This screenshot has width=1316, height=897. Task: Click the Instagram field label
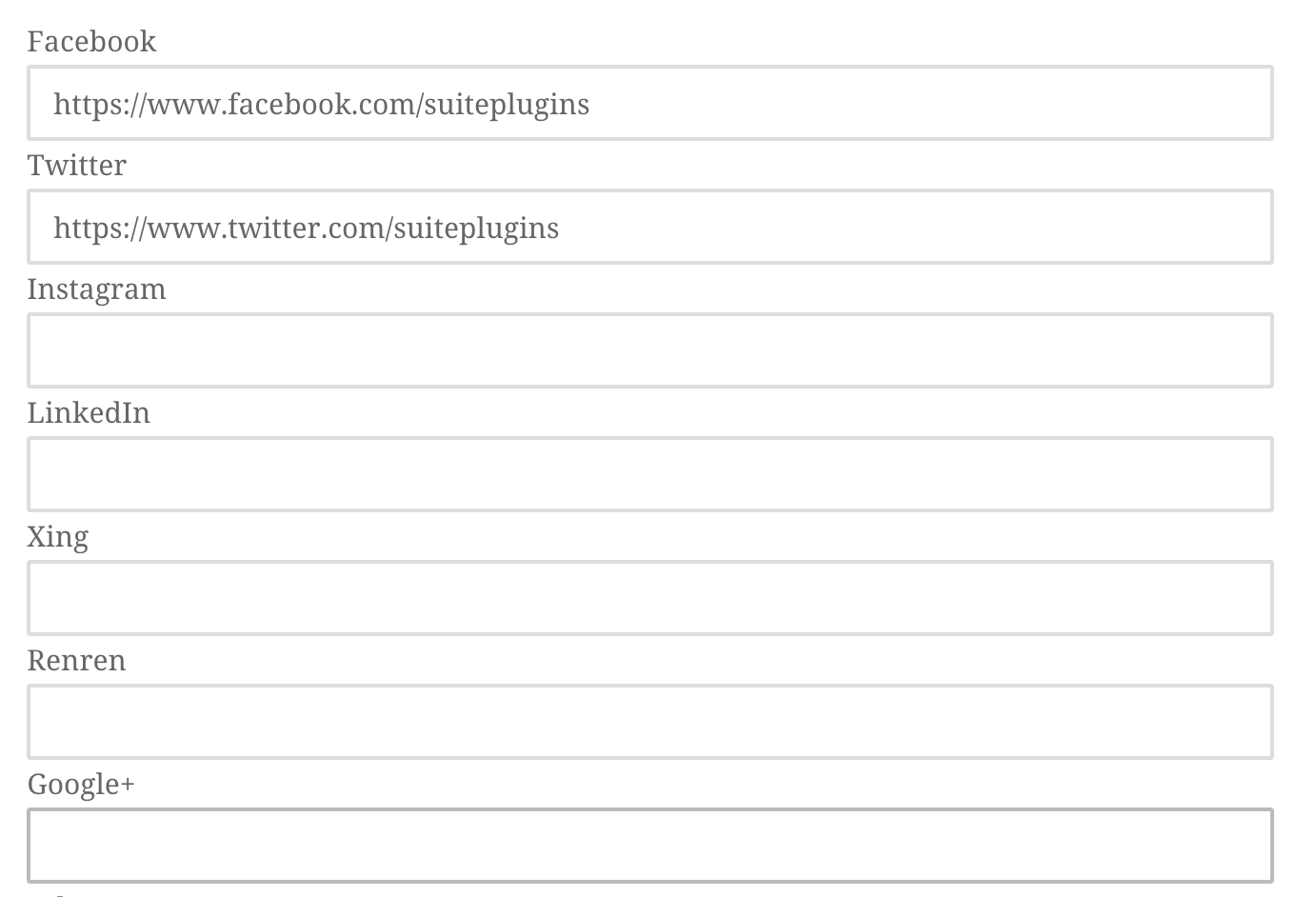coord(96,289)
